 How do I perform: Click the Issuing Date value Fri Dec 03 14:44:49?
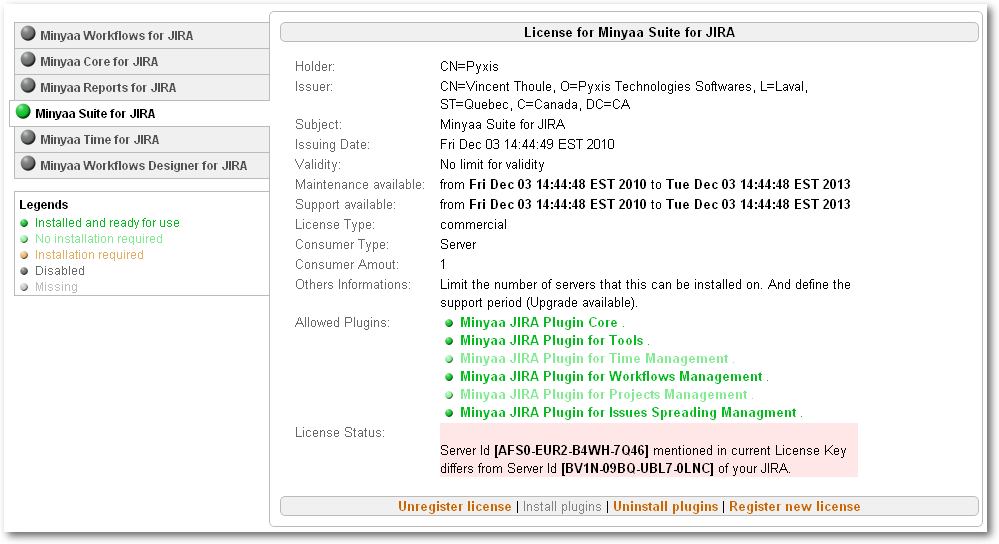click(527, 145)
